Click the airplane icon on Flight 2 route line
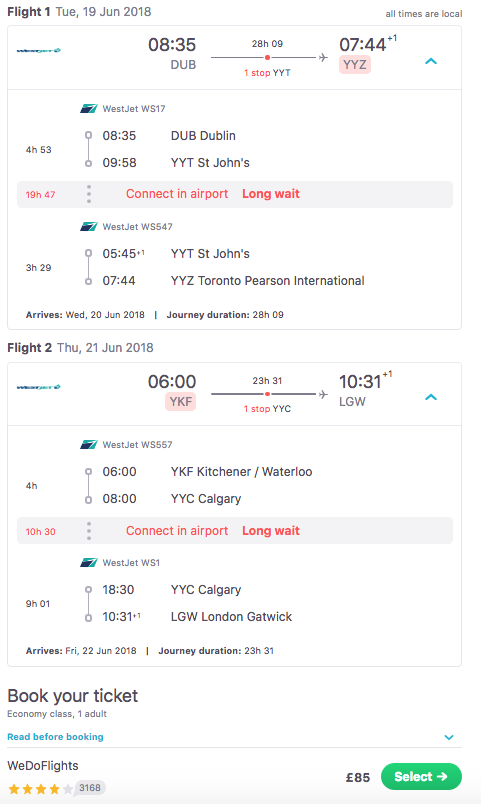481x804 pixels. (x=323, y=394)
